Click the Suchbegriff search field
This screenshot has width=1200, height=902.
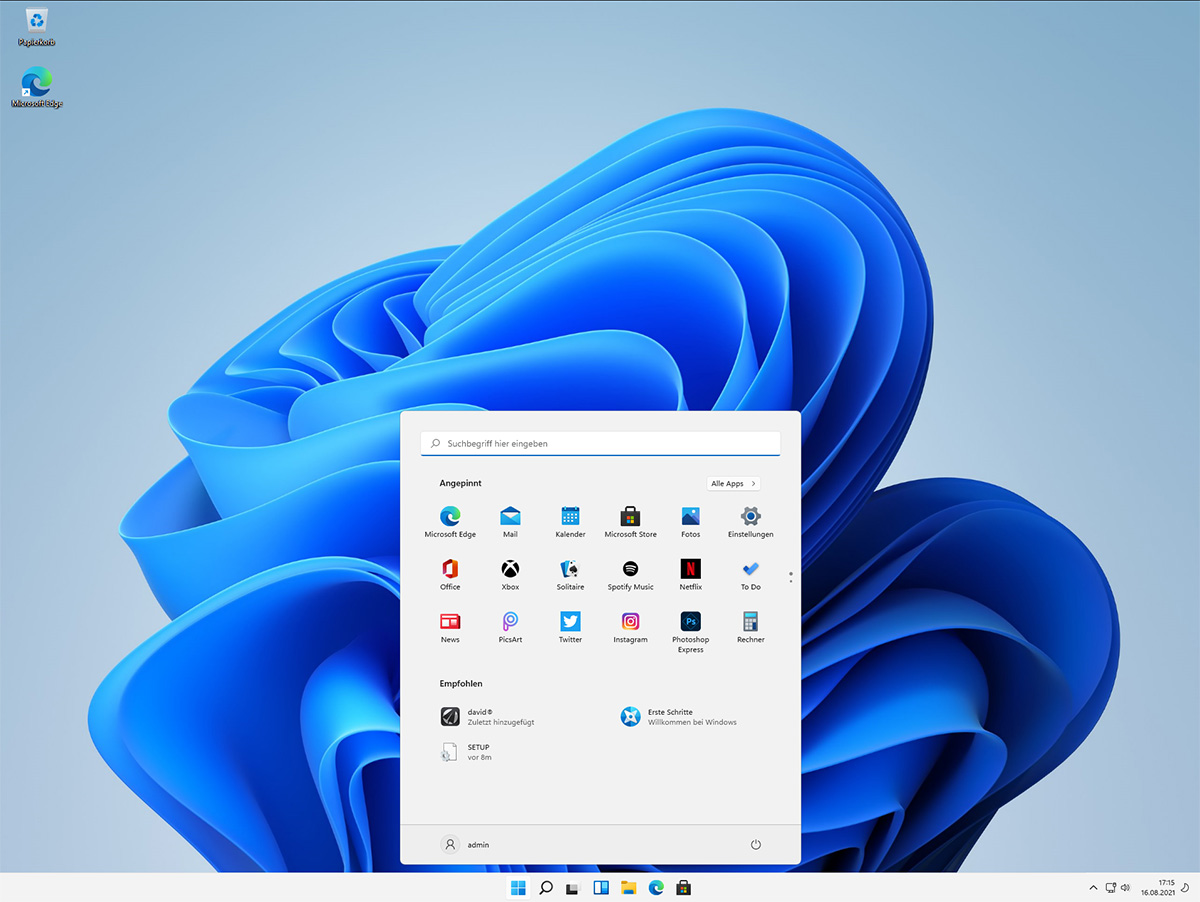[x=600, y=443]
